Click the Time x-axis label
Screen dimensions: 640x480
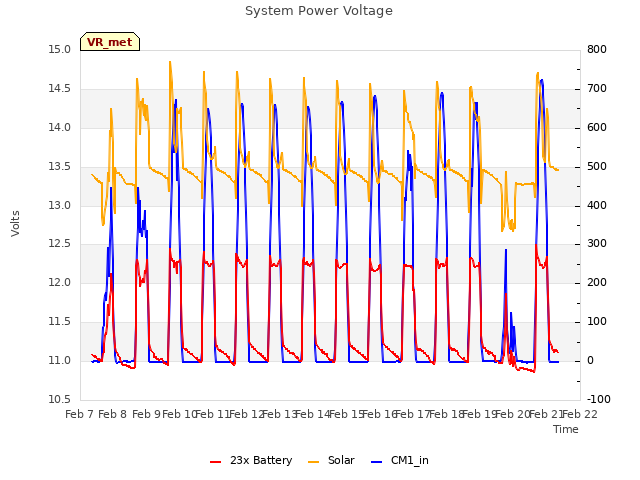point(566,429)
